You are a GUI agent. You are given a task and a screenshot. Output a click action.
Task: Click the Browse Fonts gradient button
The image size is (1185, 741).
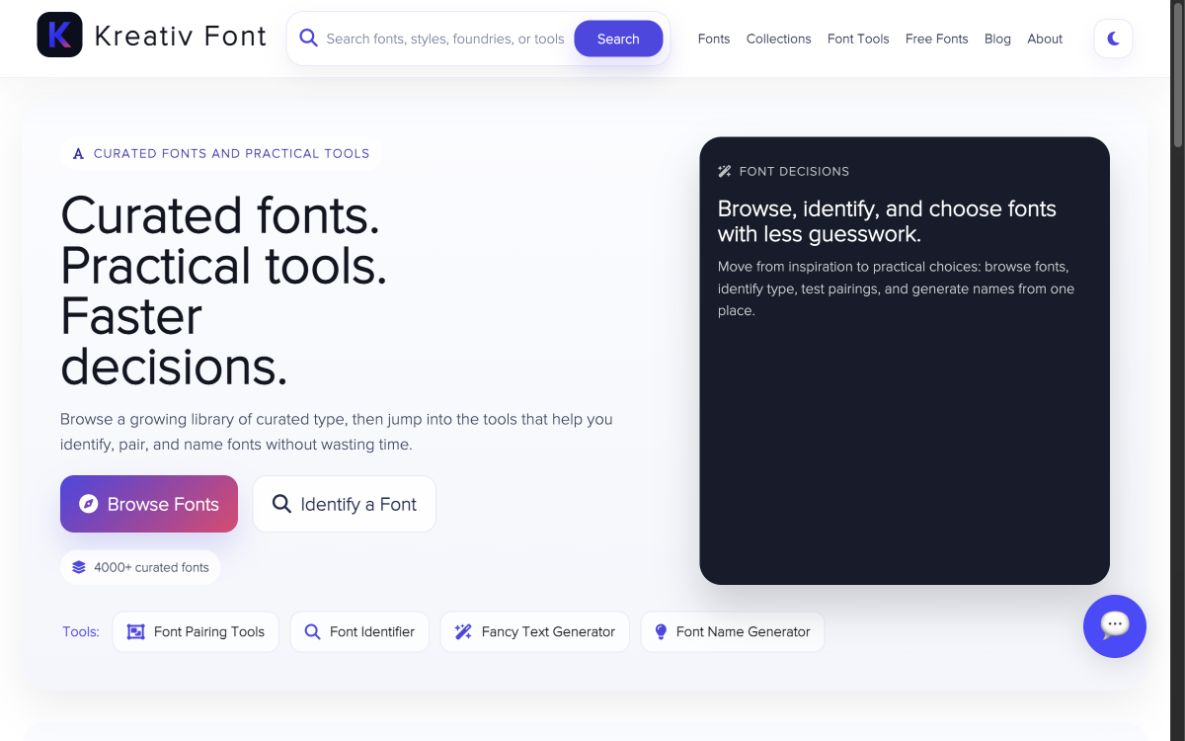click(149, 504)
